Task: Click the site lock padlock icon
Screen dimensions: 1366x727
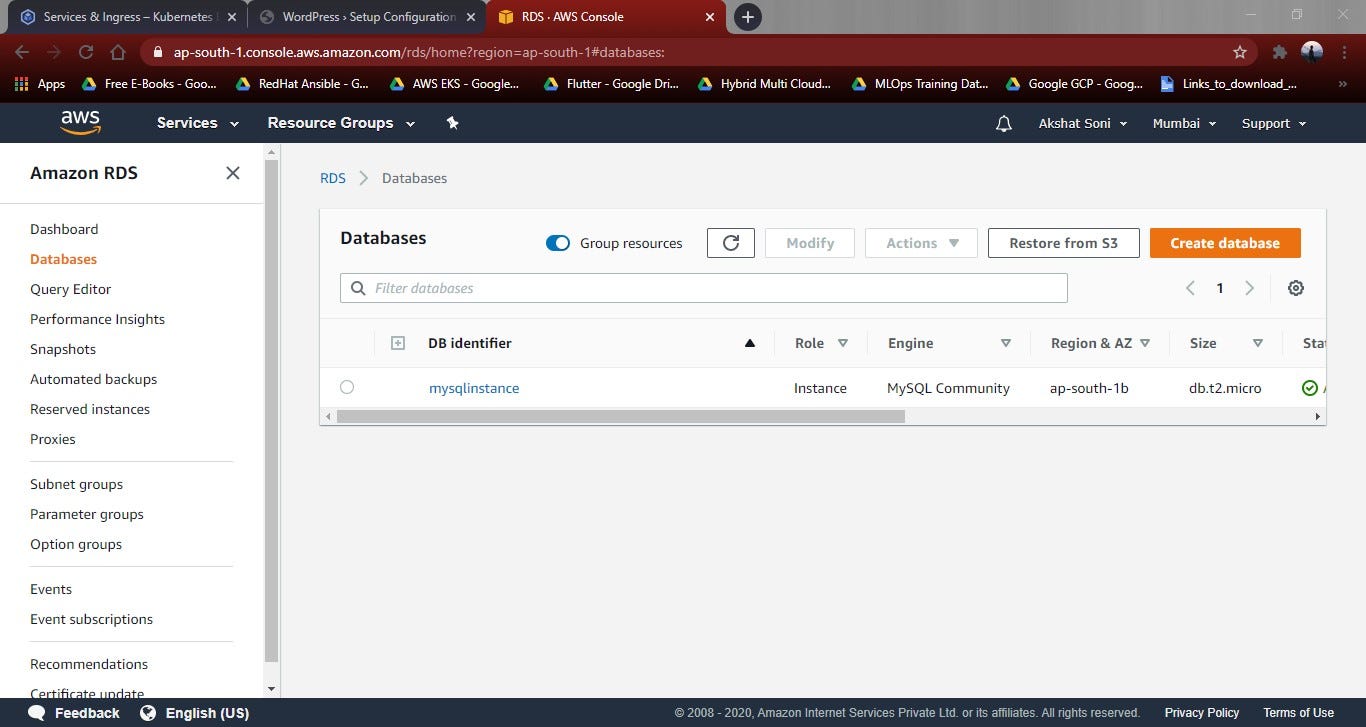Action: (x=158, y=52)
